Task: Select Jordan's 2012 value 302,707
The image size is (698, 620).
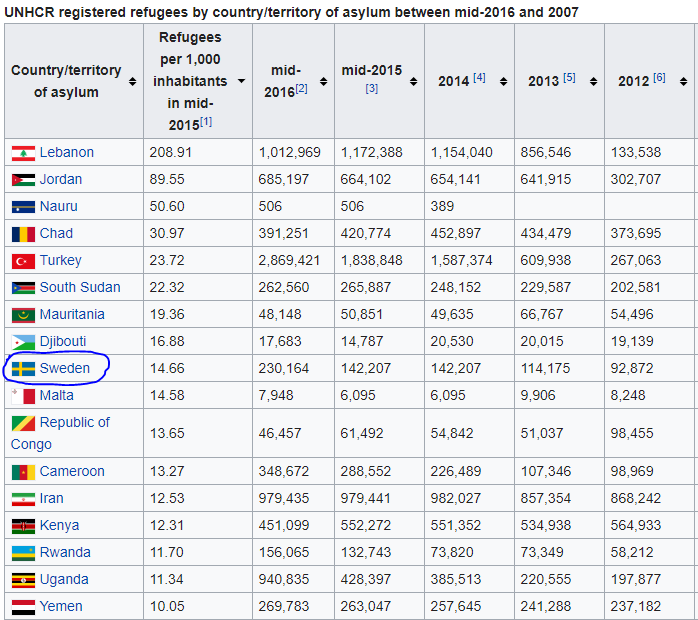Action: coord(636,179)
